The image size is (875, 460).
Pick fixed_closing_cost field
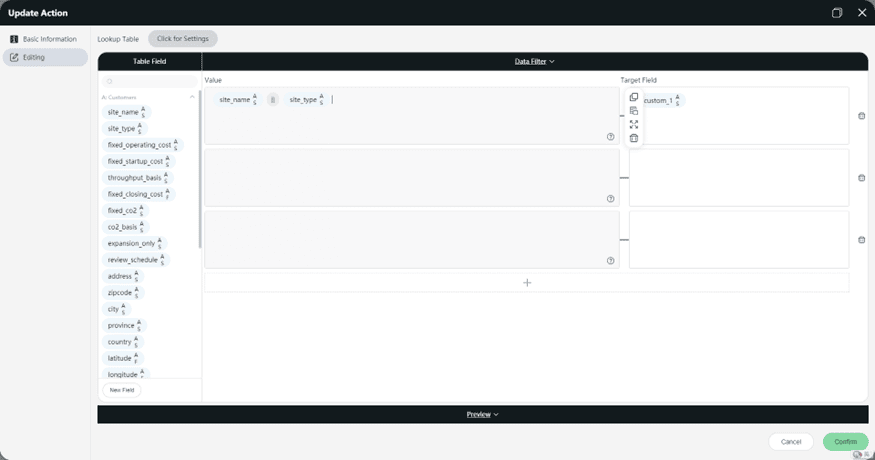138,194
